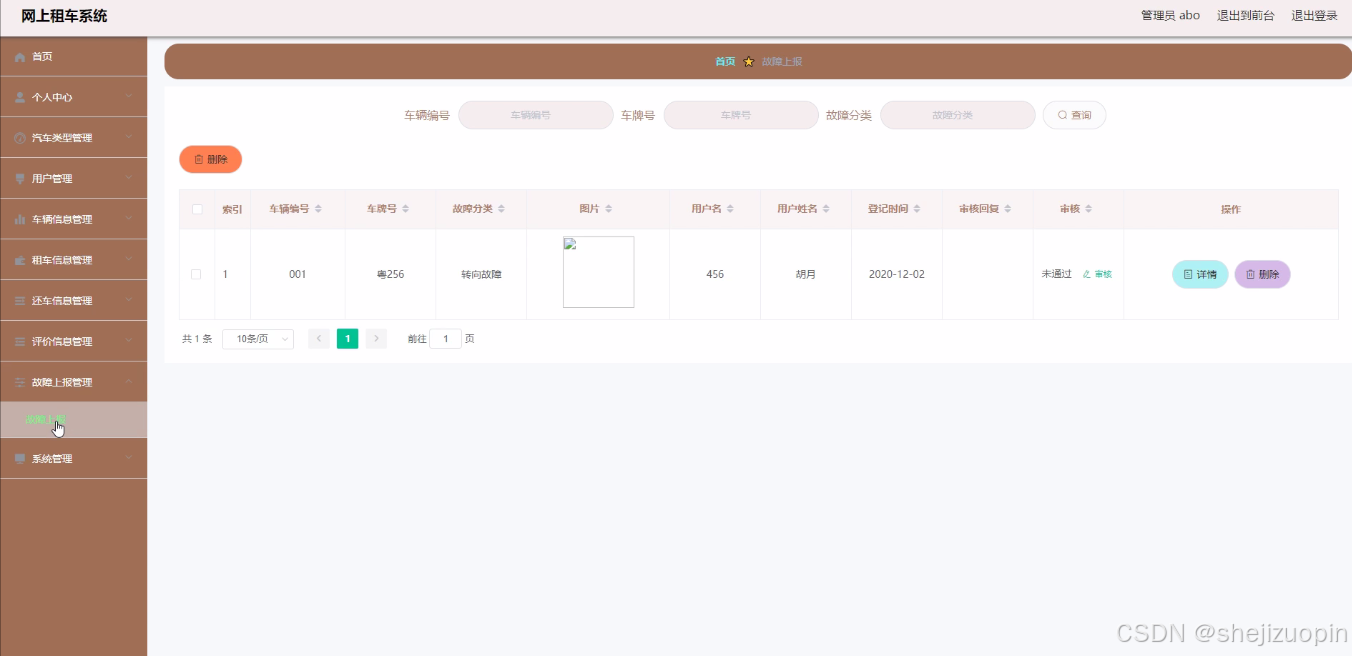Click the 网上租车系统 title
Screen dimensions: 1352x656
64,16
